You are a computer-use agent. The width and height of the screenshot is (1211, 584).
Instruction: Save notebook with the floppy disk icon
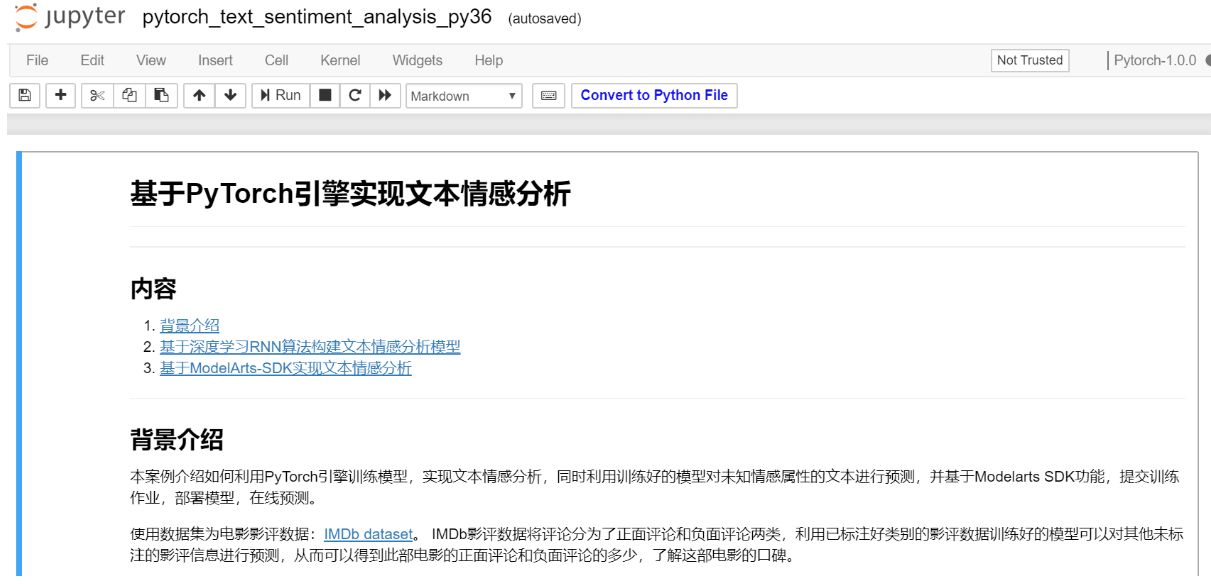click(x=25, y=95)
